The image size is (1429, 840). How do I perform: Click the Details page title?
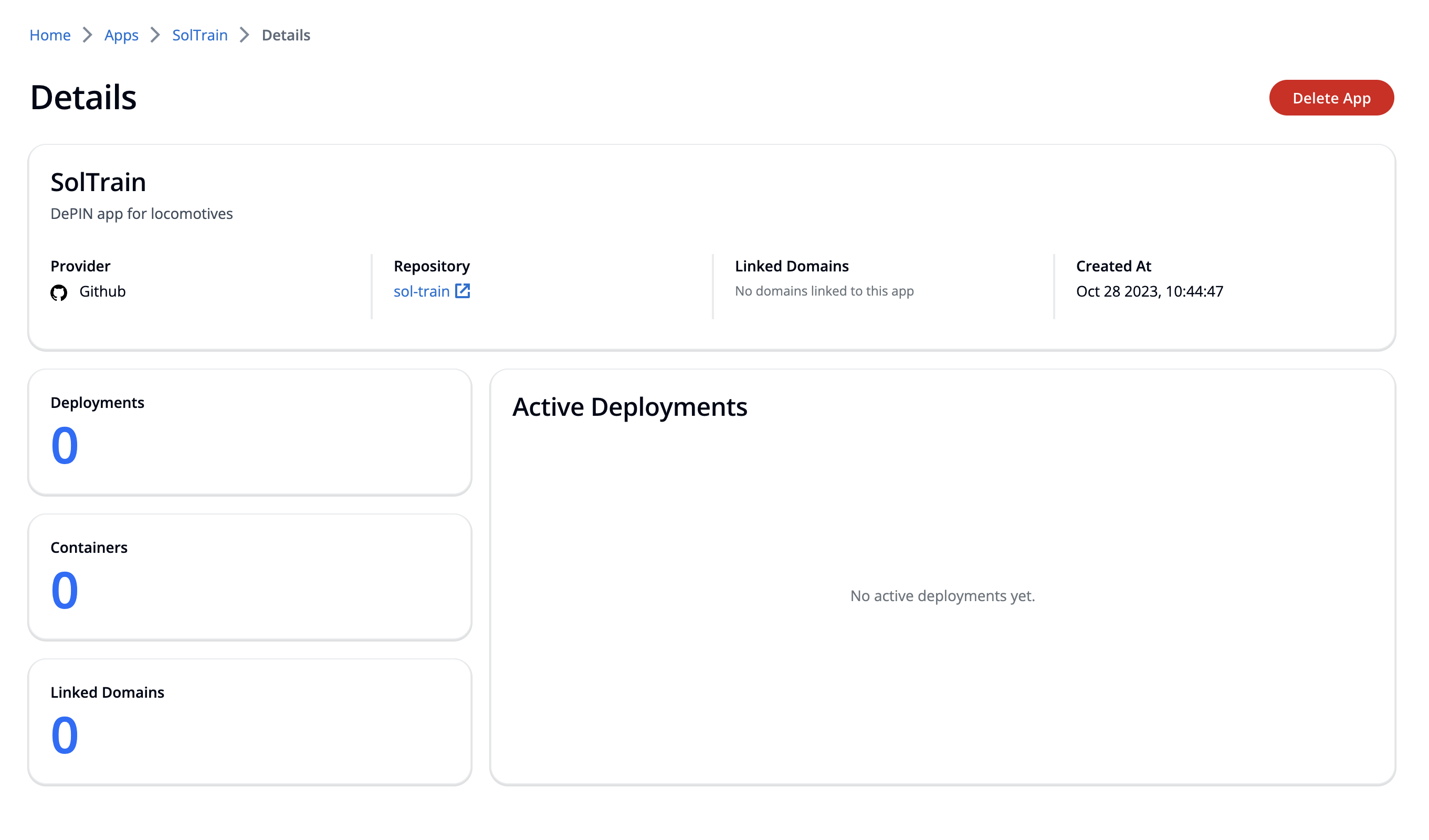tap(83, 97)
